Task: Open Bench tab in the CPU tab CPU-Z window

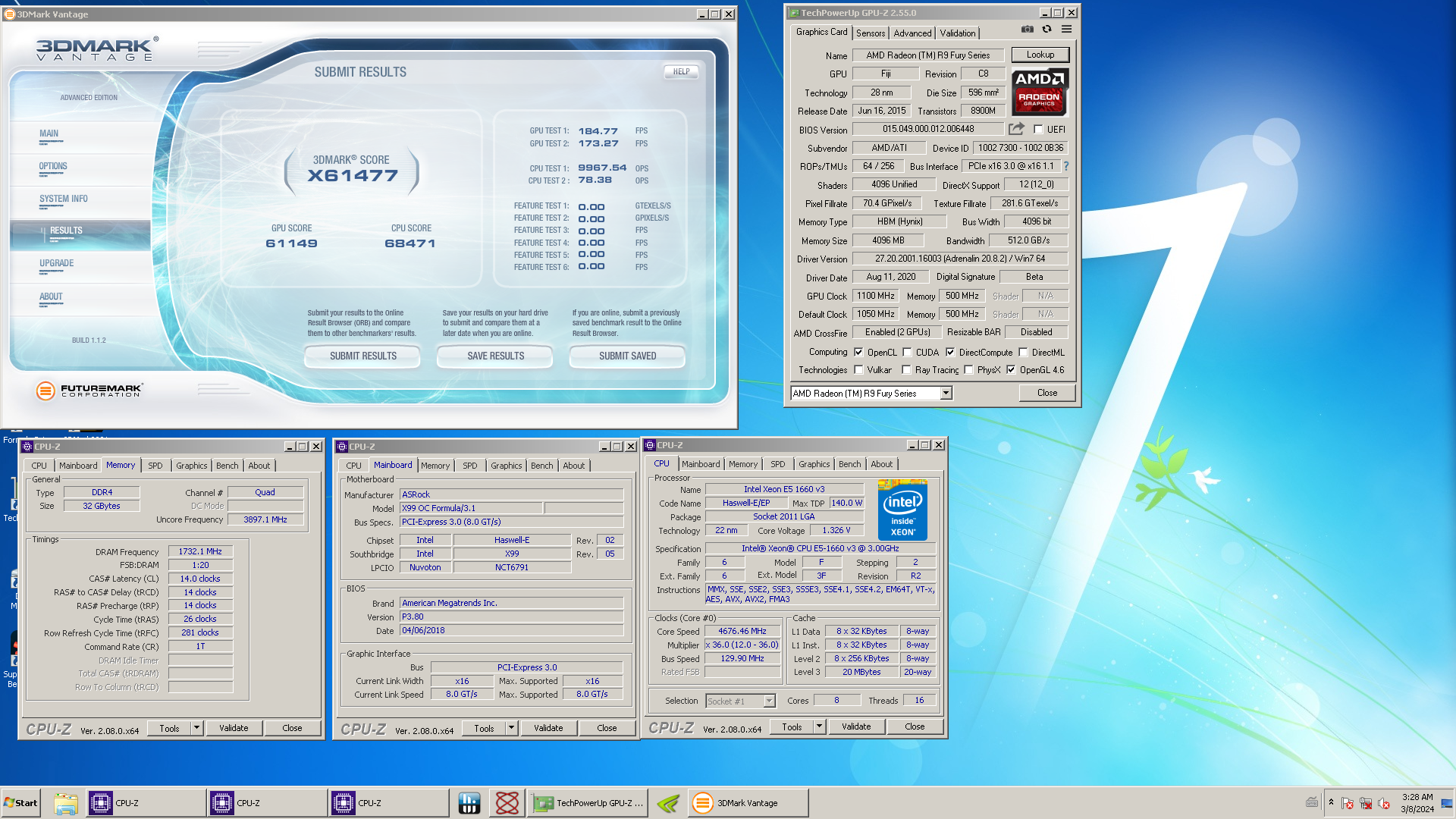Action: (849, 464)
